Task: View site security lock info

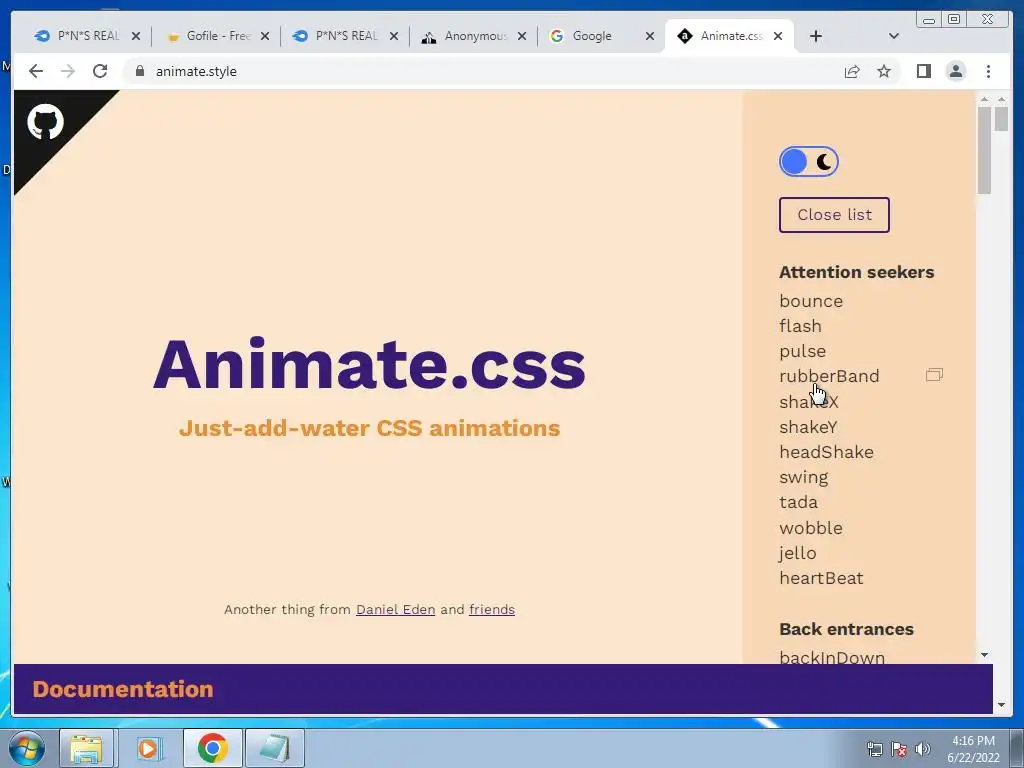Action: click(x=140, y=71)
